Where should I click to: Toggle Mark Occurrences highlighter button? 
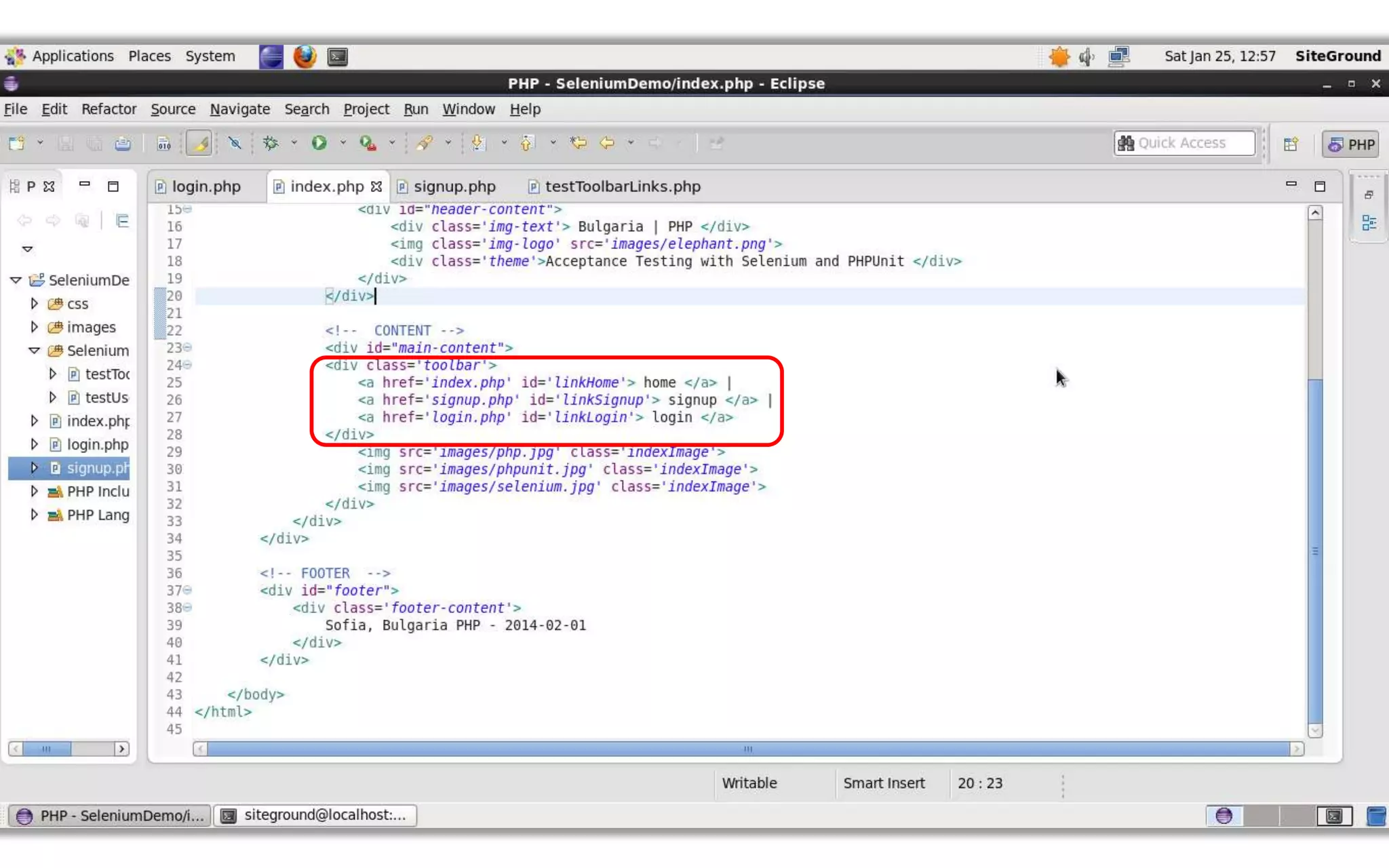pos(199,143)
